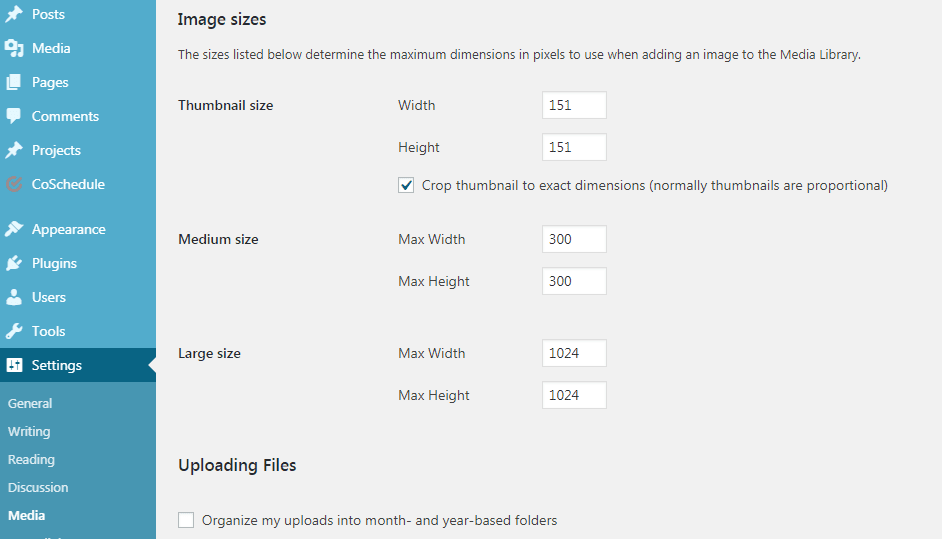Click the CoSchedule checkmark icon

pos(14,184)
